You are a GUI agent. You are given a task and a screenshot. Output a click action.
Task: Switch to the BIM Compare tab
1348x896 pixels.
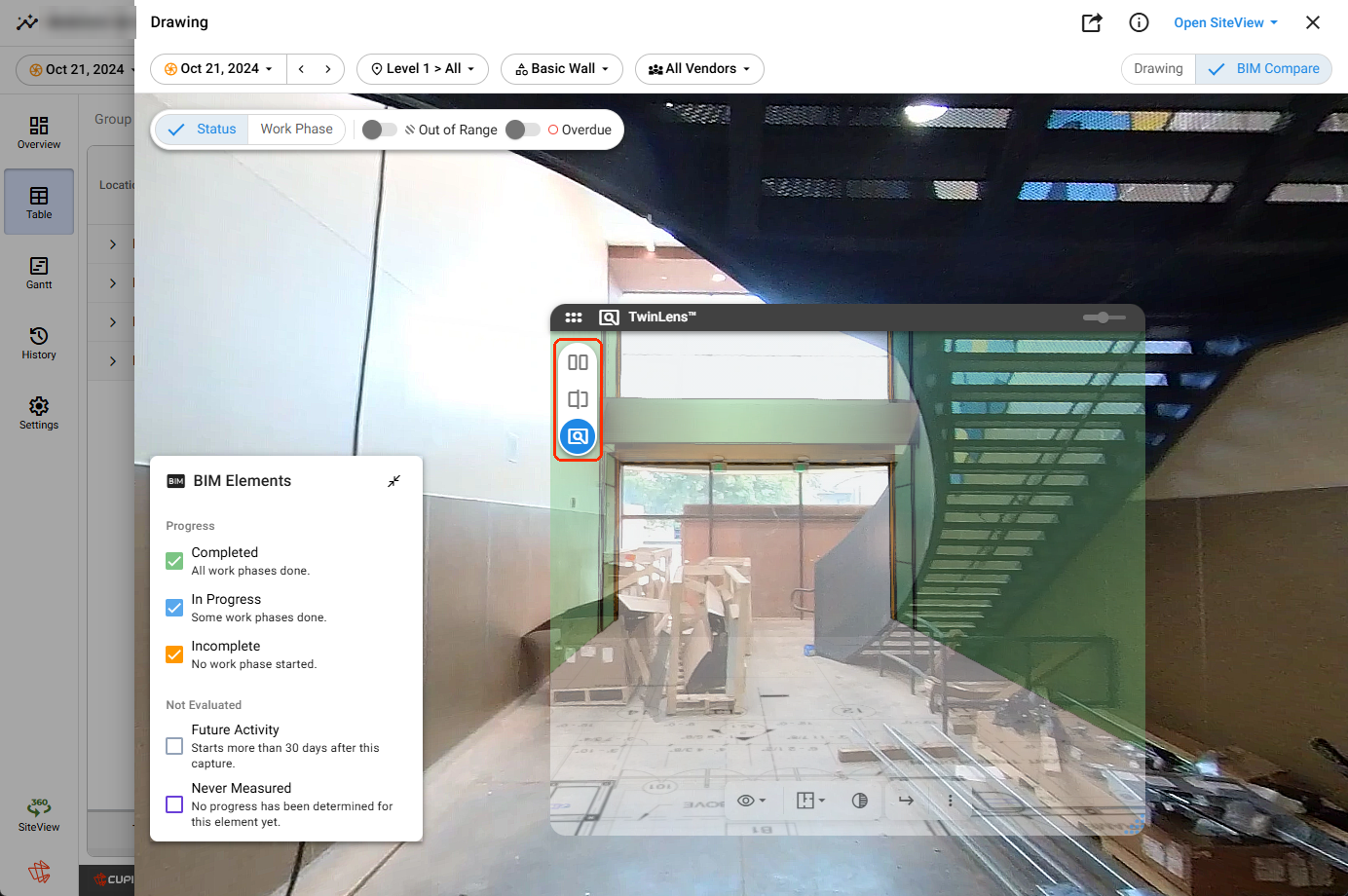[1263, 69]
